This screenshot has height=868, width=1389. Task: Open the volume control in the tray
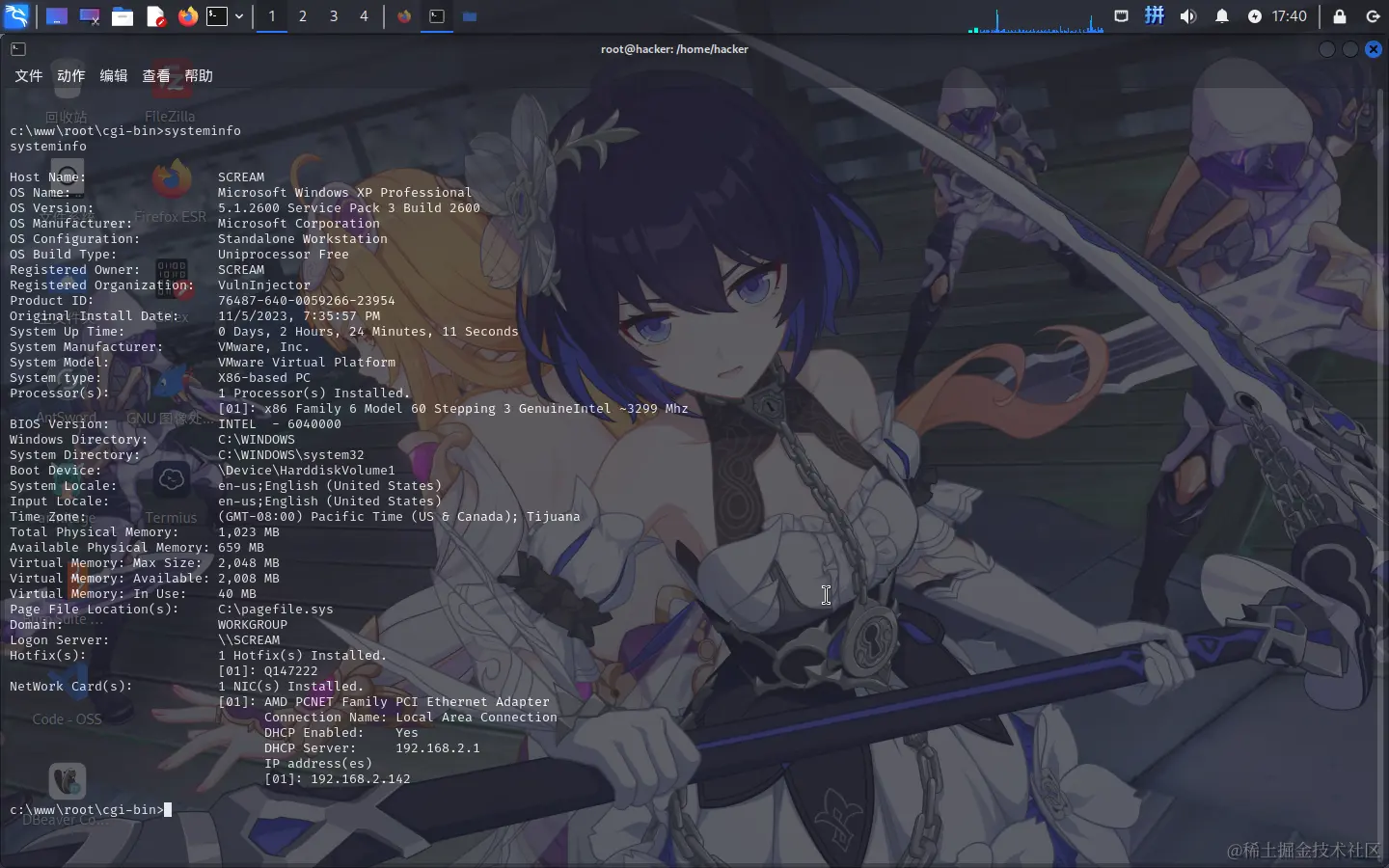1188,16
